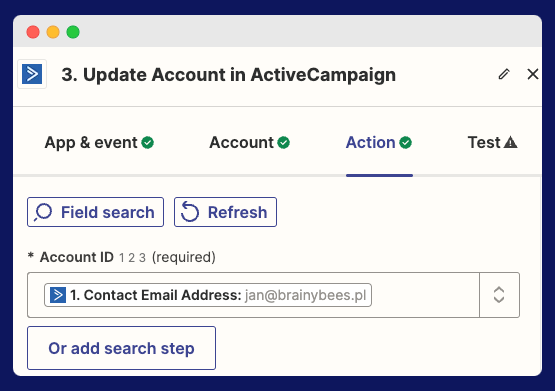
Task: Refresh the action fields
Action: tap(225, 212)
